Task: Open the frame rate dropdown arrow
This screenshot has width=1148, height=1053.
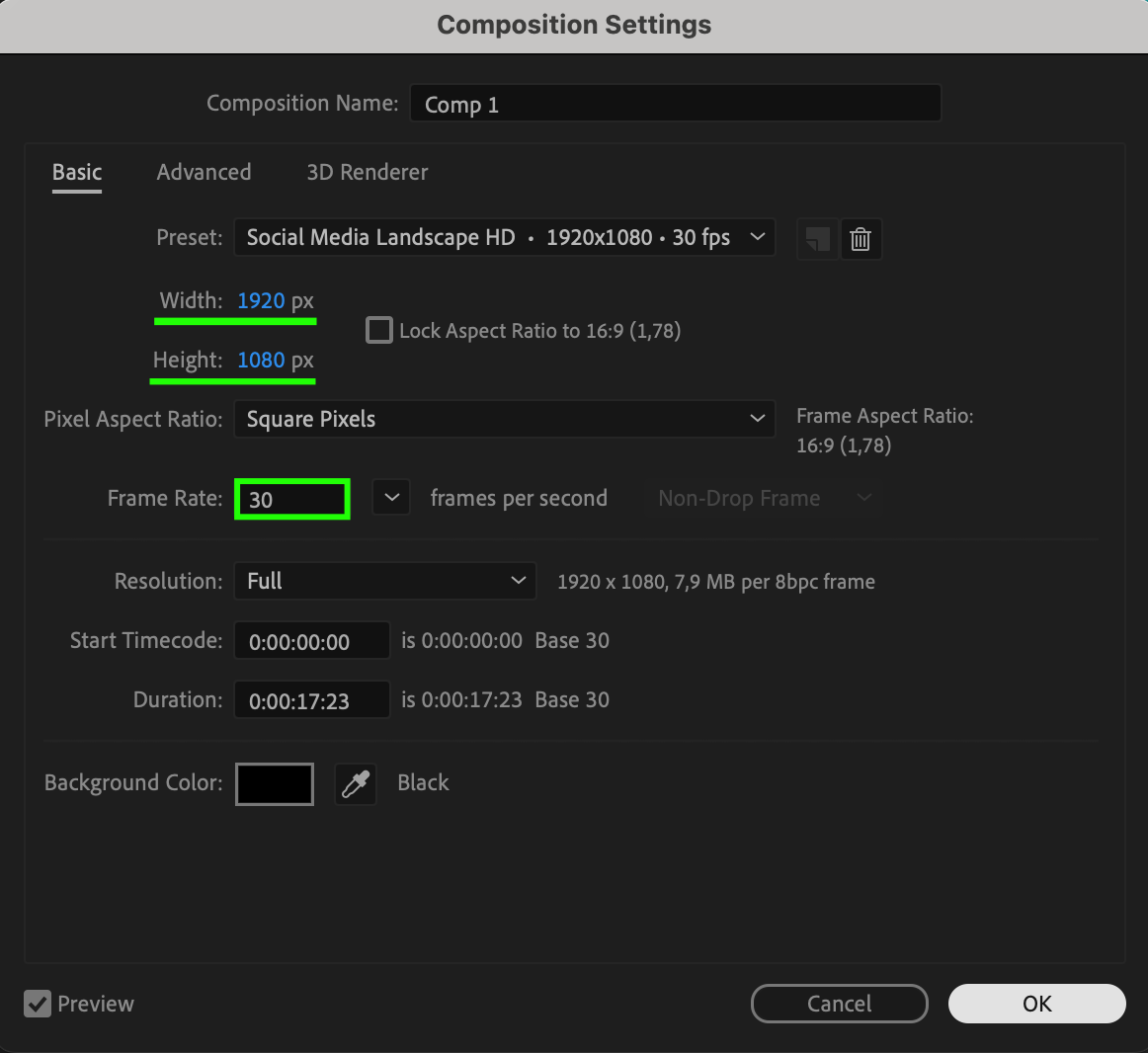Action: coord(391,498)
